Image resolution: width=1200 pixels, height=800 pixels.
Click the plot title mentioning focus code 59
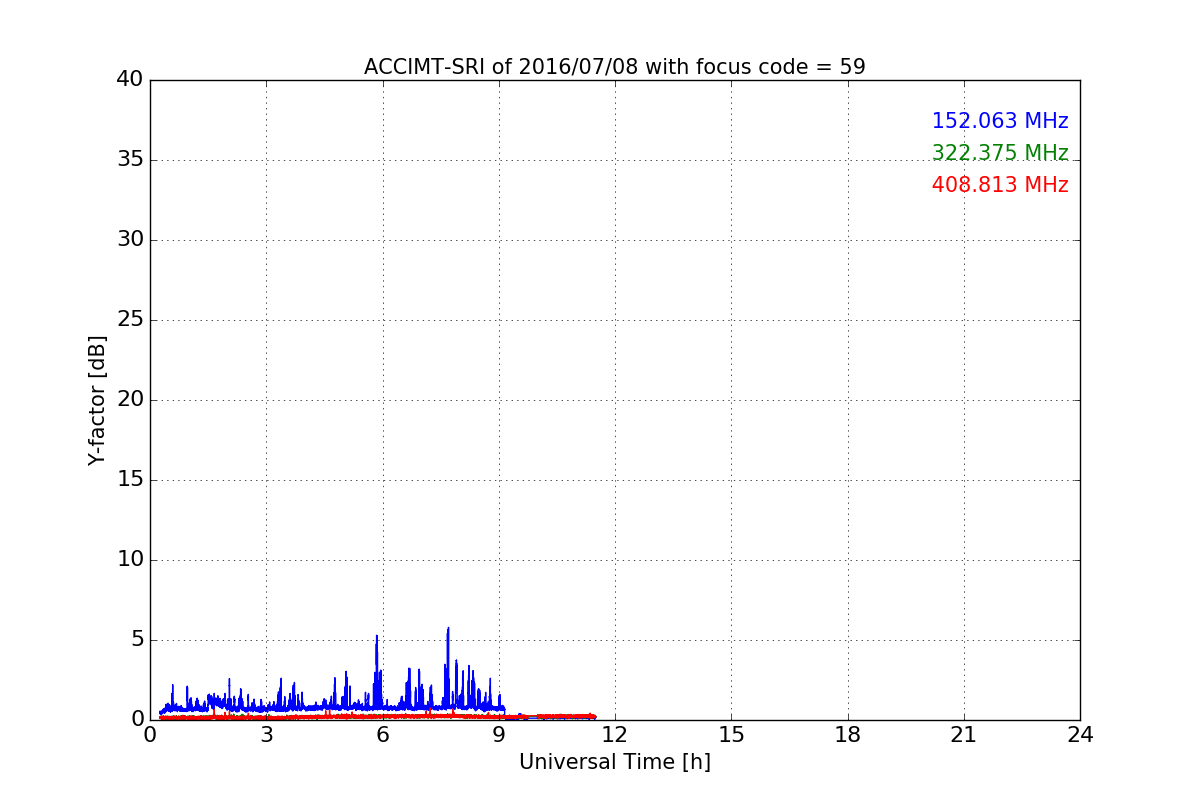tap(614, 67)
